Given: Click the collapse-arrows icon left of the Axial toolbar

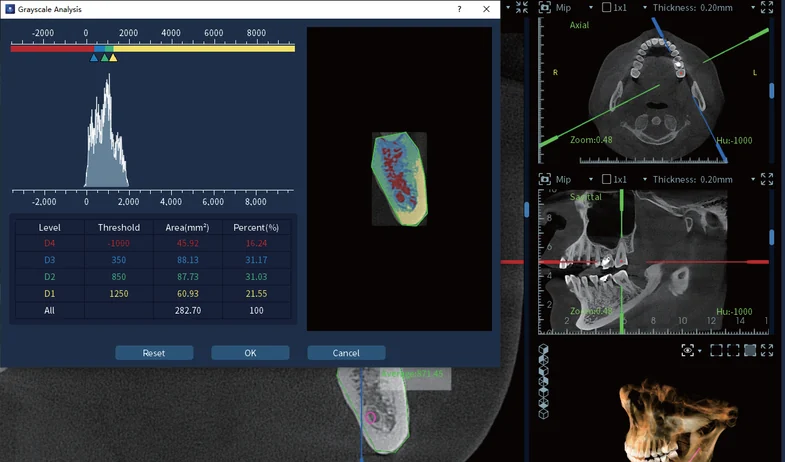Looking at the screenshot, I should [522, 7].
